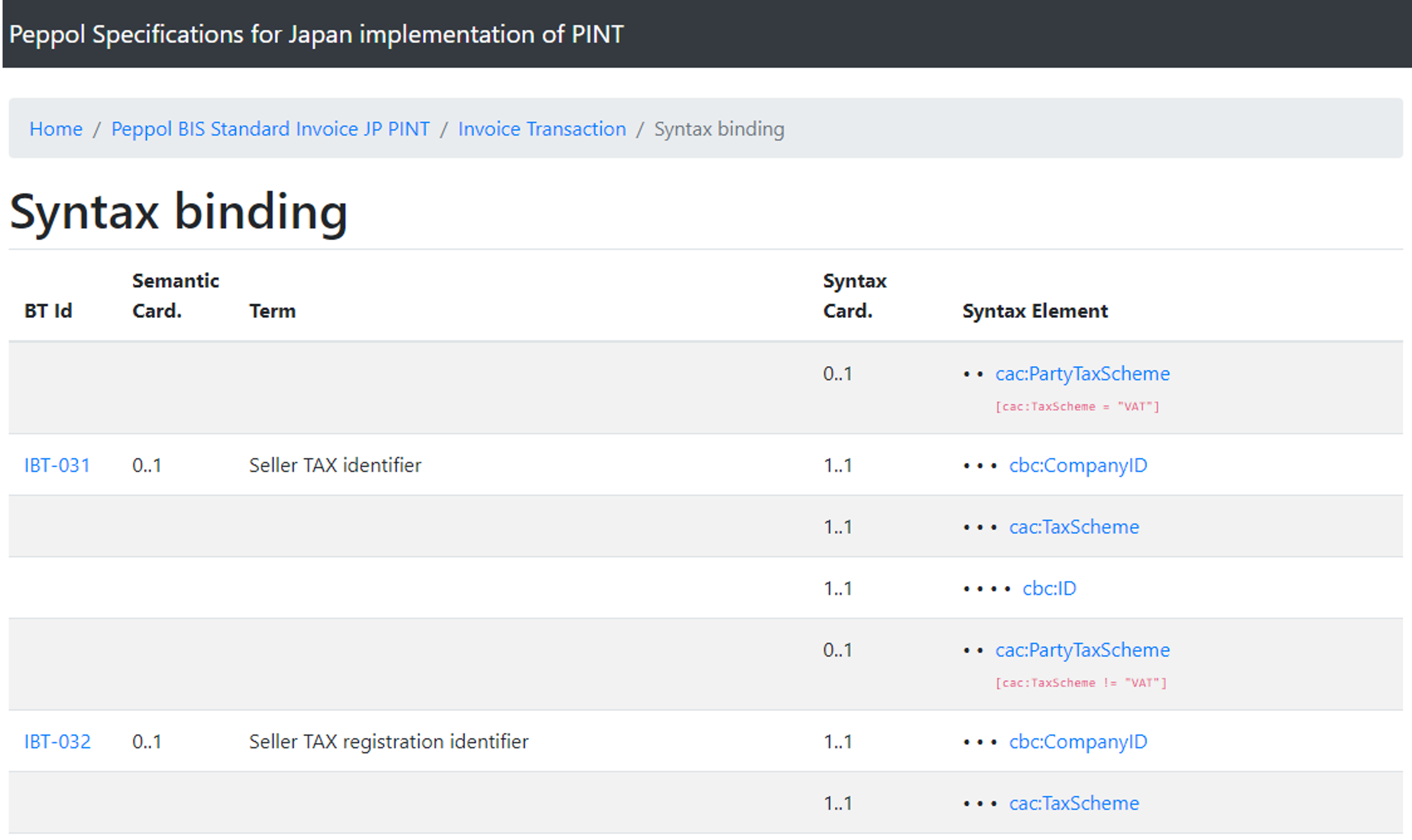Click the Syntax Card. column header
The width and height of the screenshot is (1412, 840).
(855, 295)
